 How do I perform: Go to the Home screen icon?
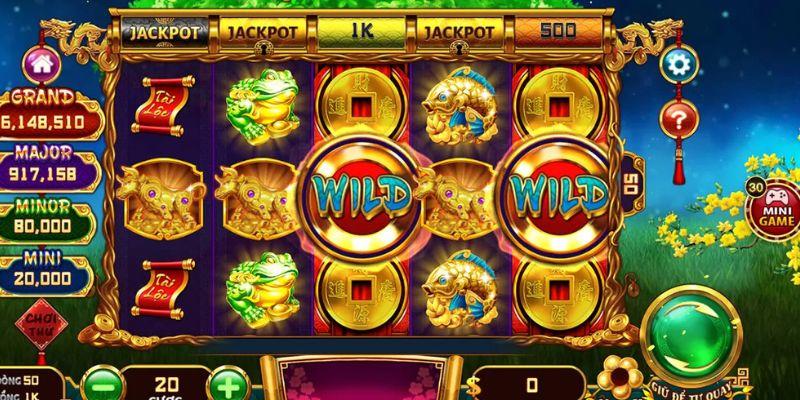click(x=41, y=64)
